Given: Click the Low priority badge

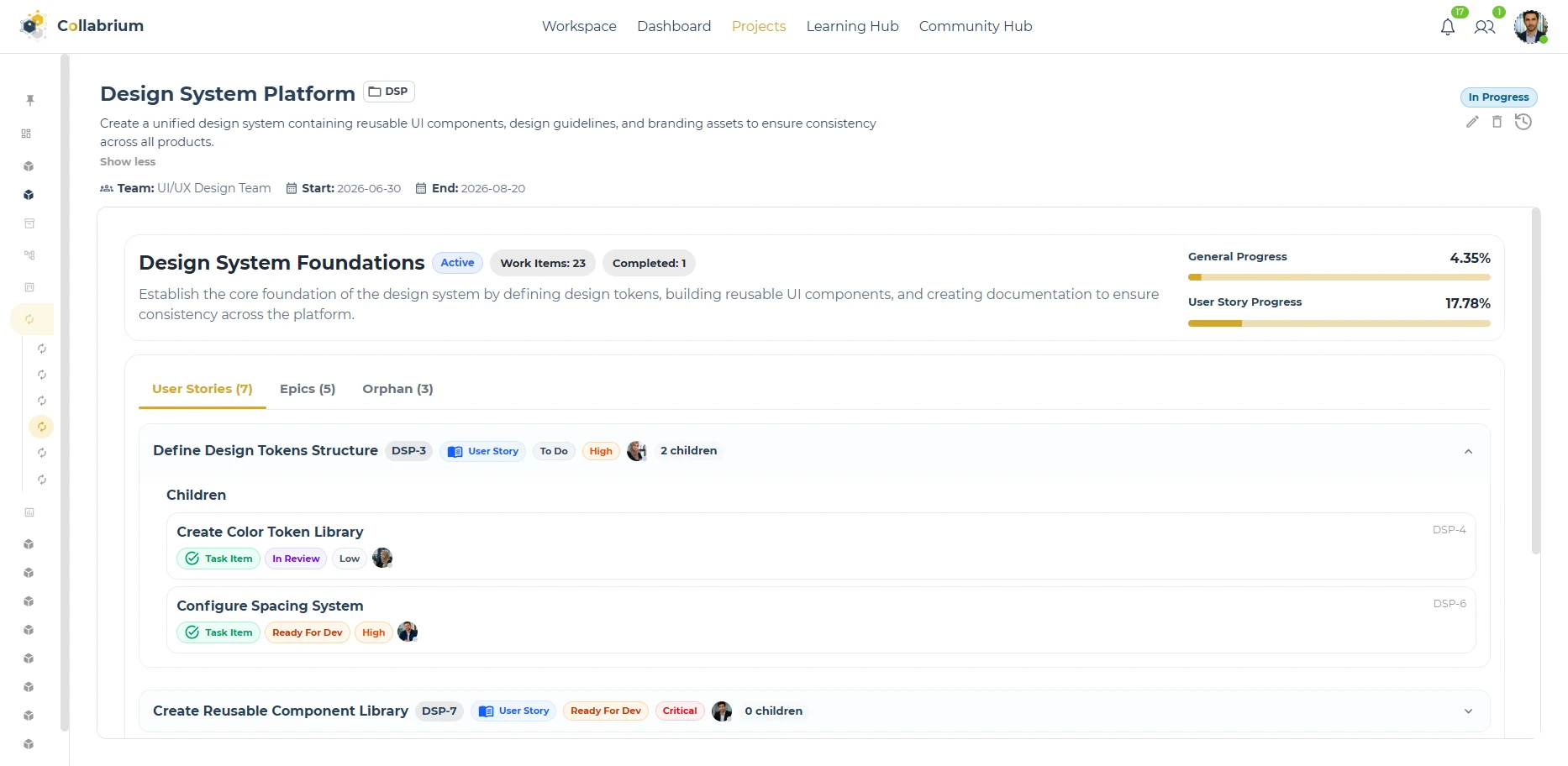Looking at the screenshot, I should [350, 559].
